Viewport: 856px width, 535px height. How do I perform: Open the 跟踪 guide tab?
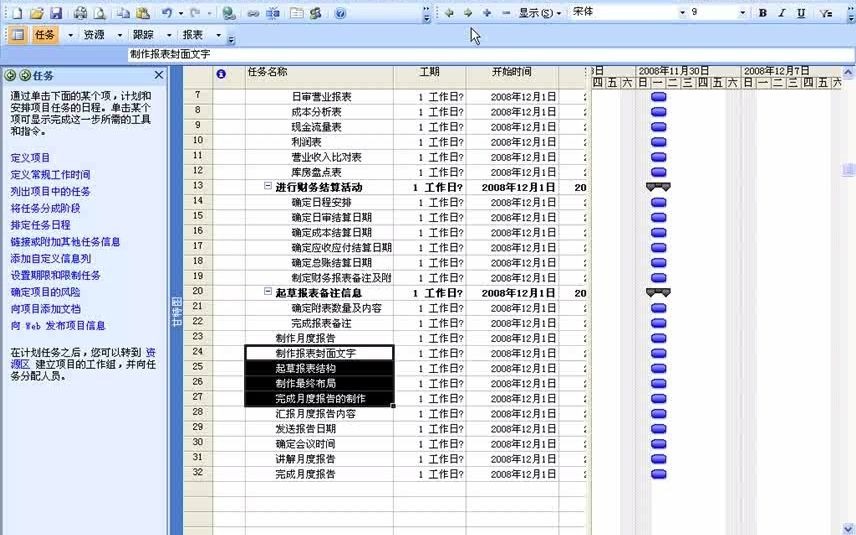pos(143,35)
